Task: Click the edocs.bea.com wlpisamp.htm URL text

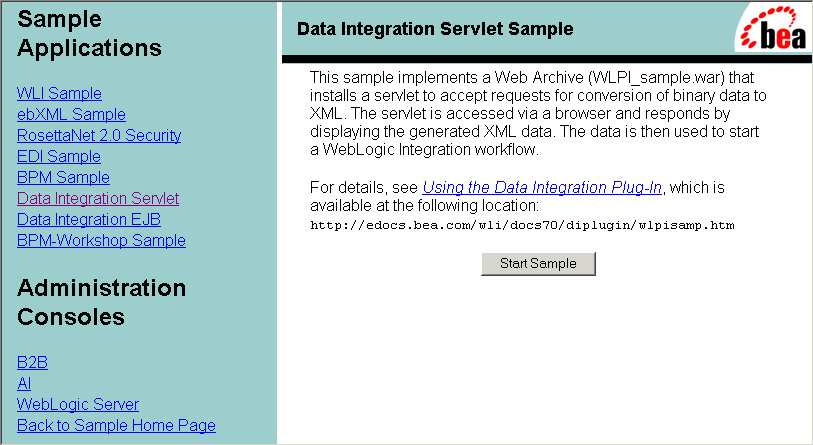Action: [x=522, y=225]
